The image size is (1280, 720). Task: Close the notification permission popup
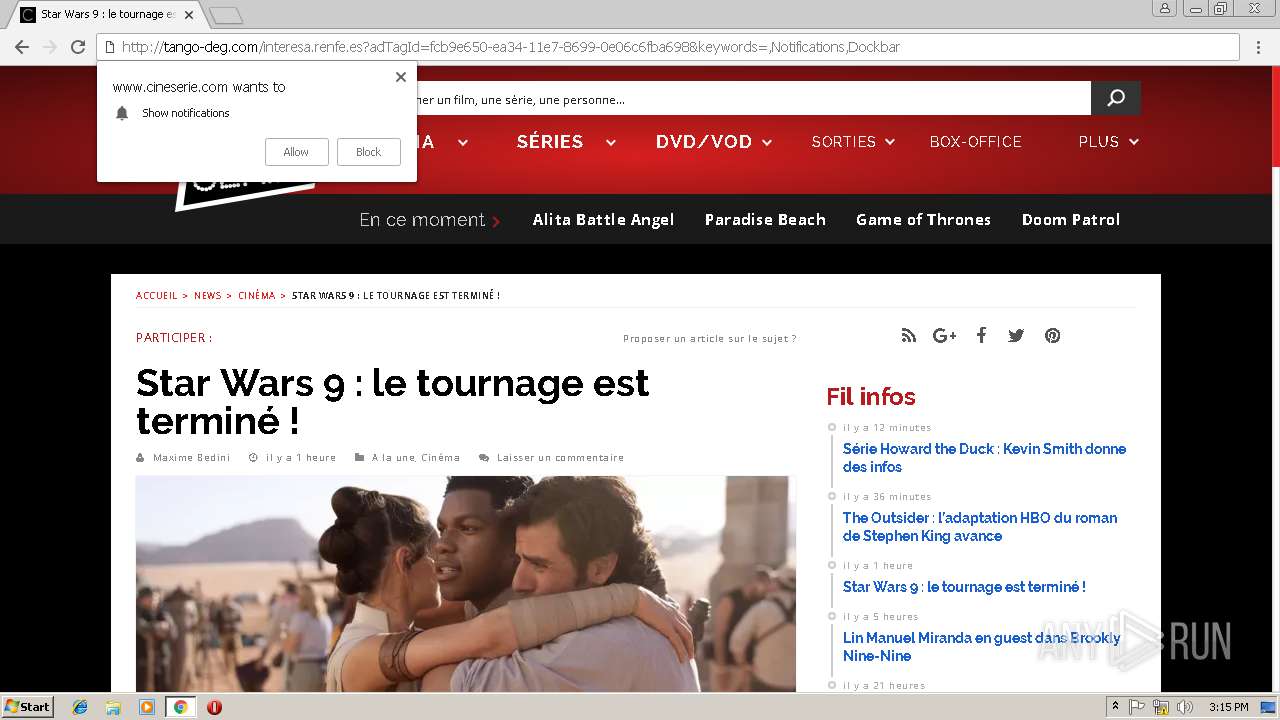401,77
